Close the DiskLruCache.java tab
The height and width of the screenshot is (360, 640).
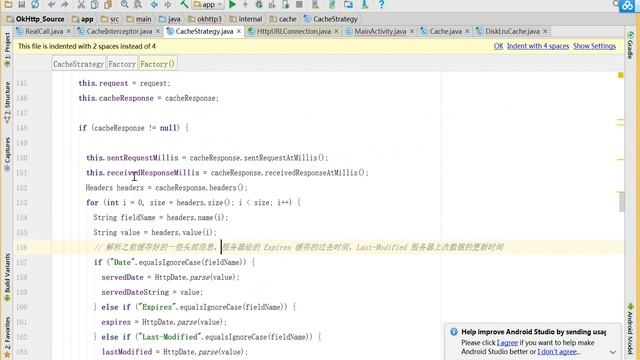point(545,31)
